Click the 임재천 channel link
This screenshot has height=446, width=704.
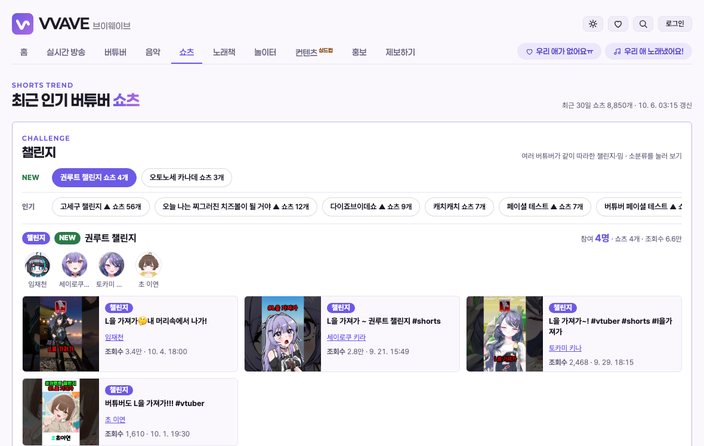pyautogui.click(x=114, y=337)
